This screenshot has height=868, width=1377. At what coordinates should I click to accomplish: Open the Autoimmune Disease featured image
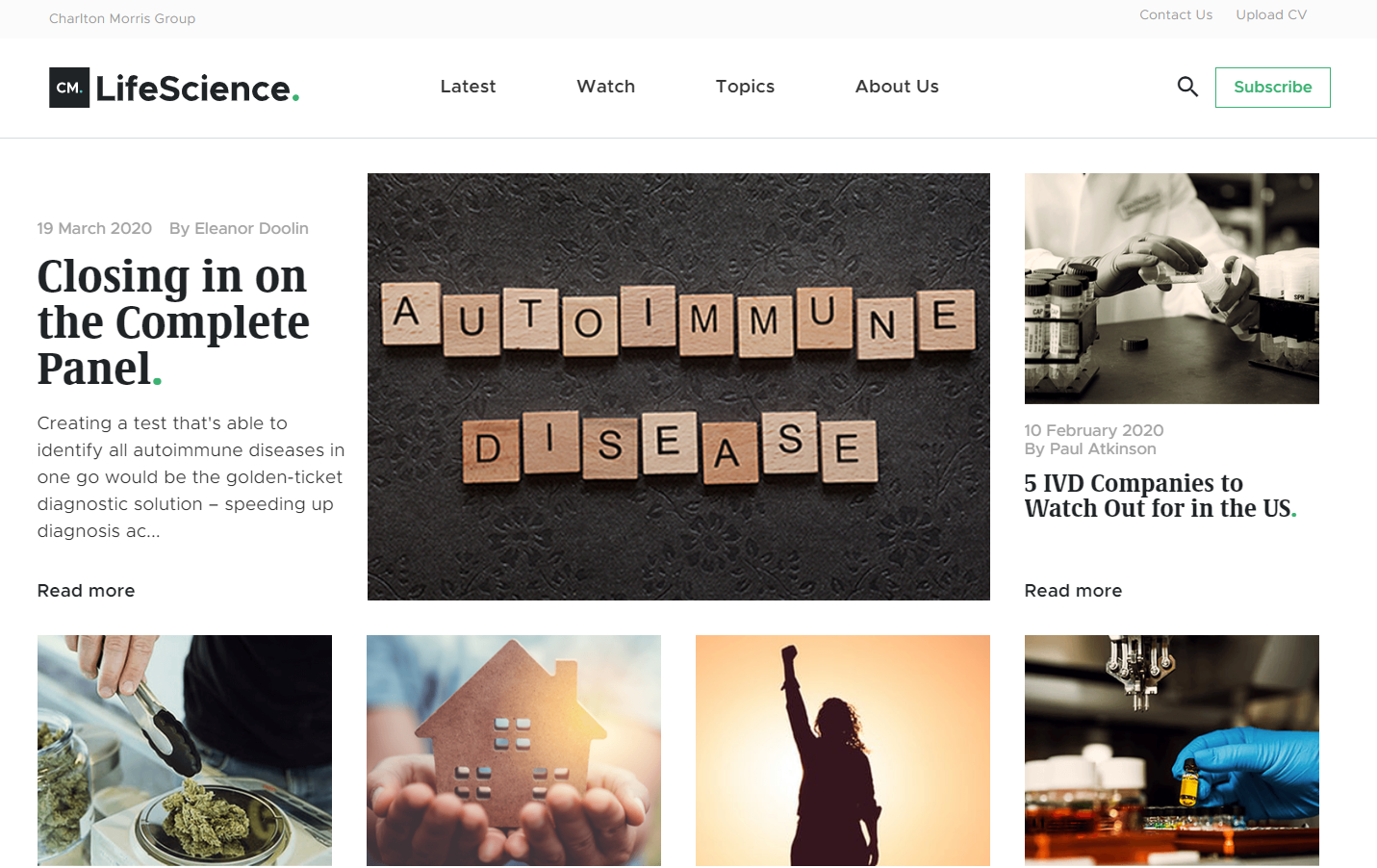click(678, 387)
